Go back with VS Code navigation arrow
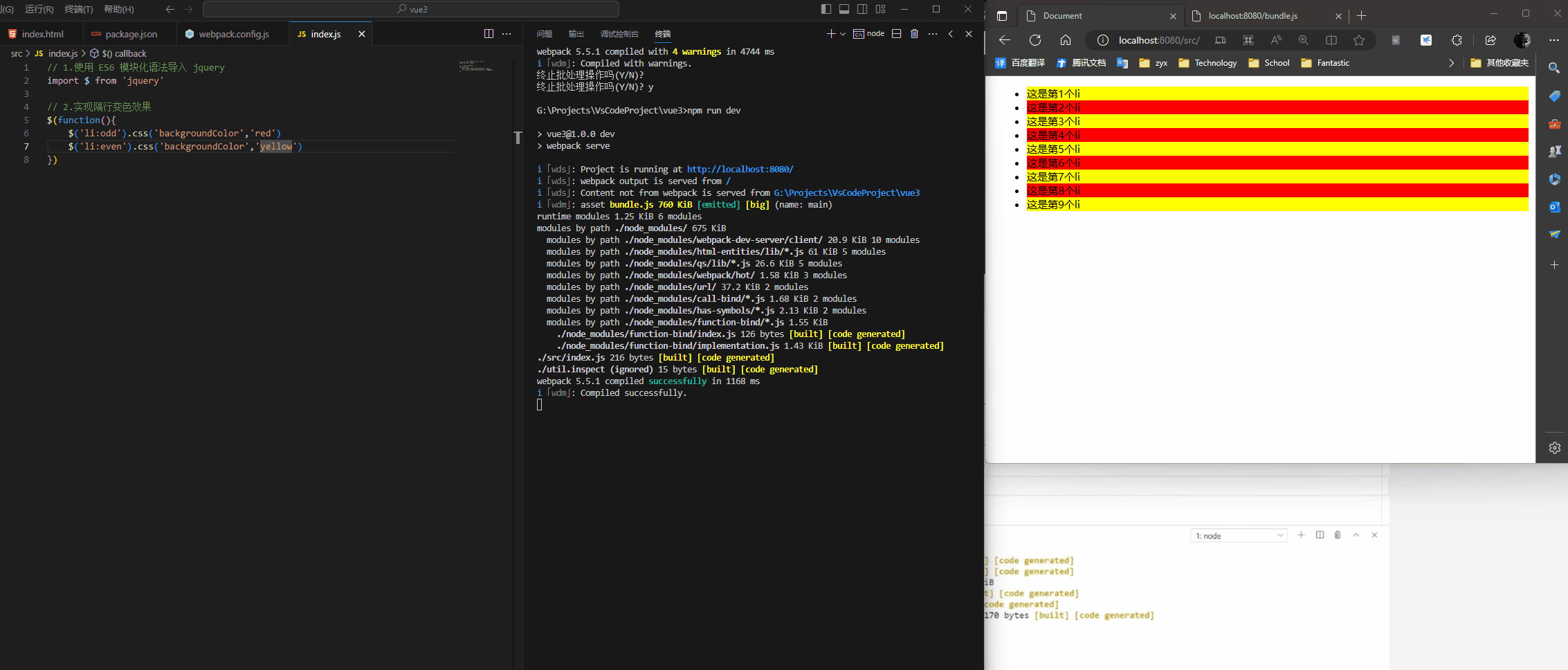Image resolution: width=1568 pixels, height=670 pixels. pos(170,9)
